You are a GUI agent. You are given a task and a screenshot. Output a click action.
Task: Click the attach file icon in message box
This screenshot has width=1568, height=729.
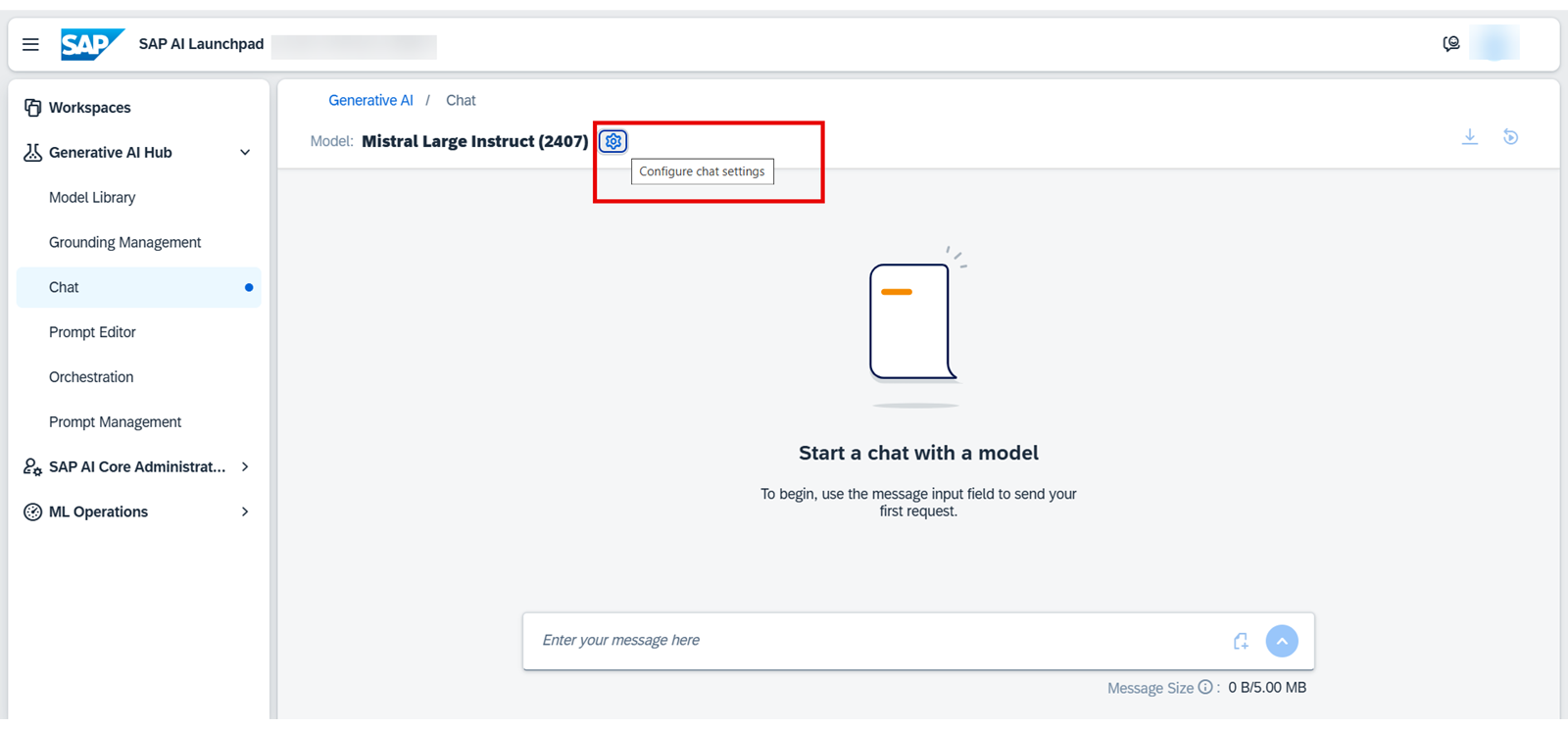point(1241,641)
